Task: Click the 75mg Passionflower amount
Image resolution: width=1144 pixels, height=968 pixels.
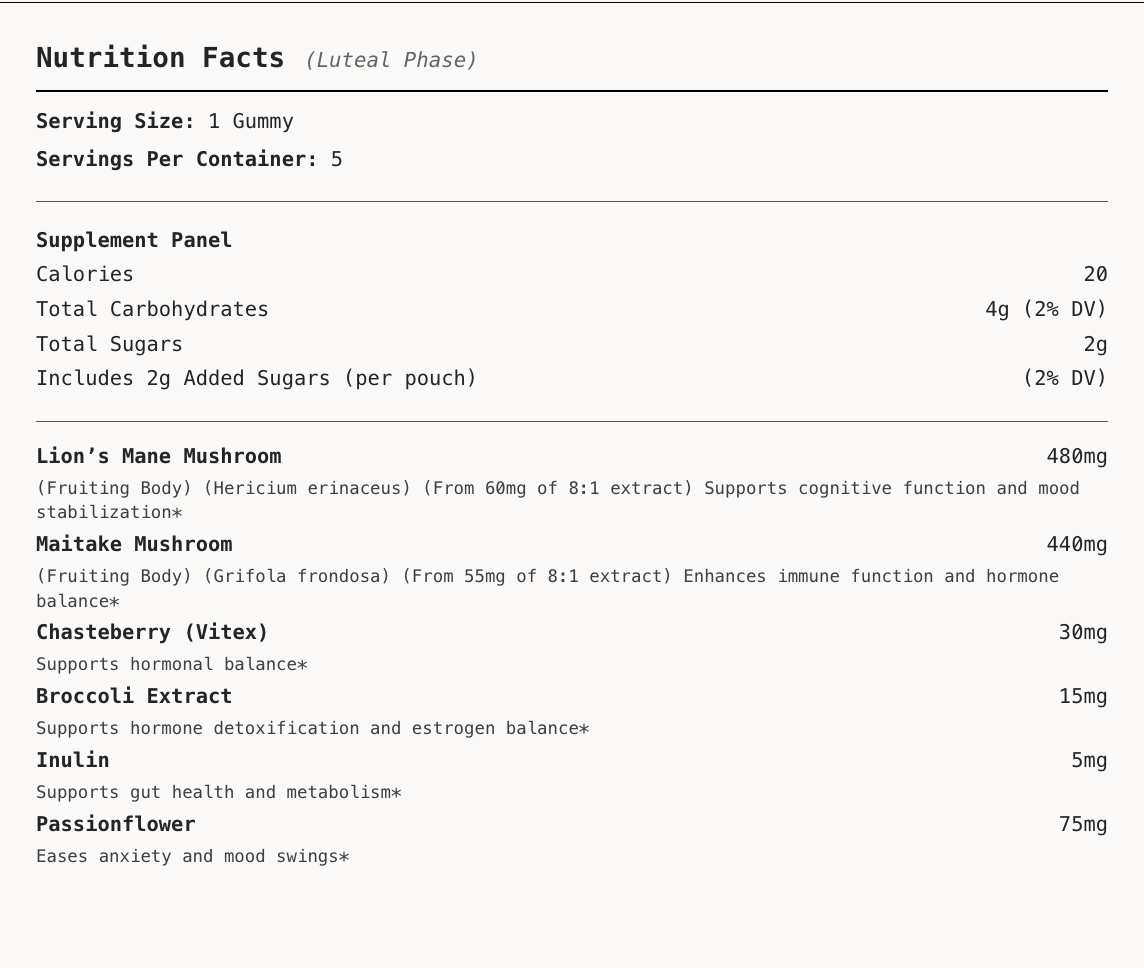Action: tap(1083, 824)
